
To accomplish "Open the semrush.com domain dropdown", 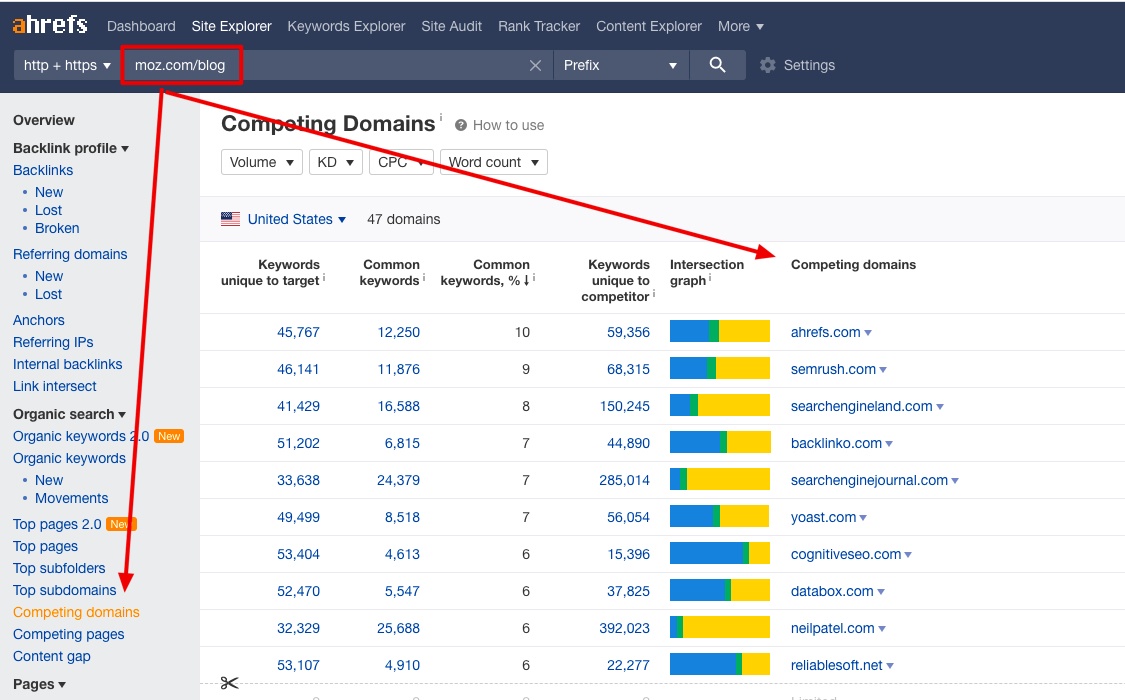I will [x=883, y=370].
